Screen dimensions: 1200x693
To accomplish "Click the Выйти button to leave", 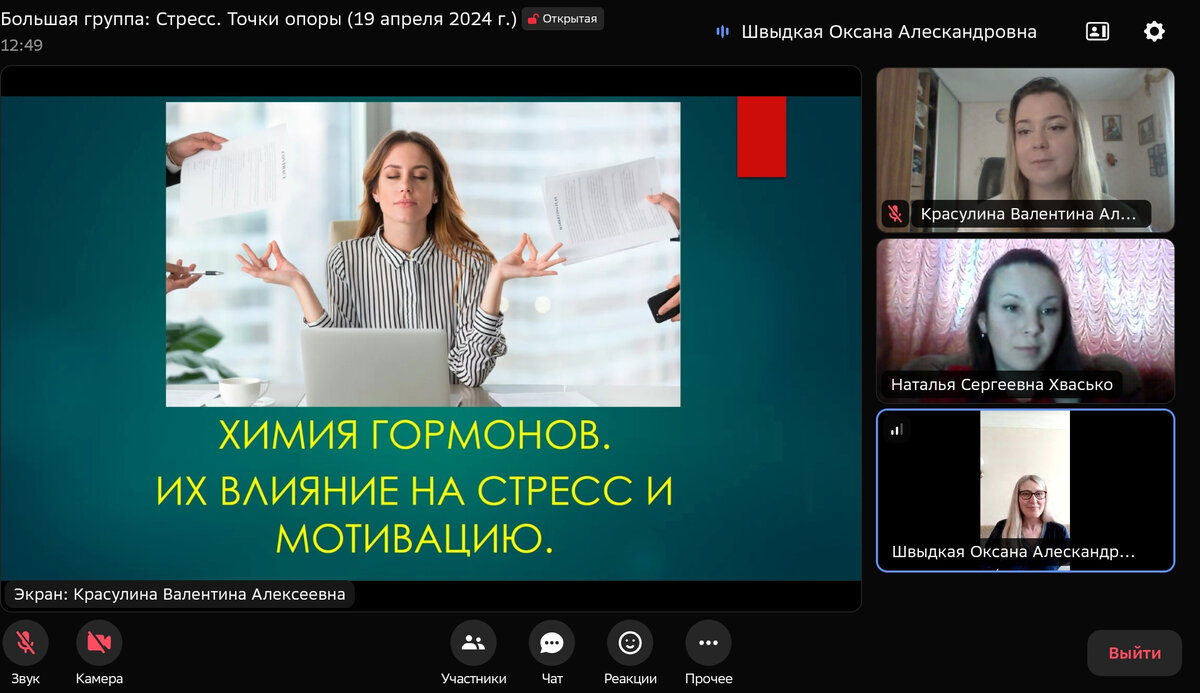I will point(1135,651).
